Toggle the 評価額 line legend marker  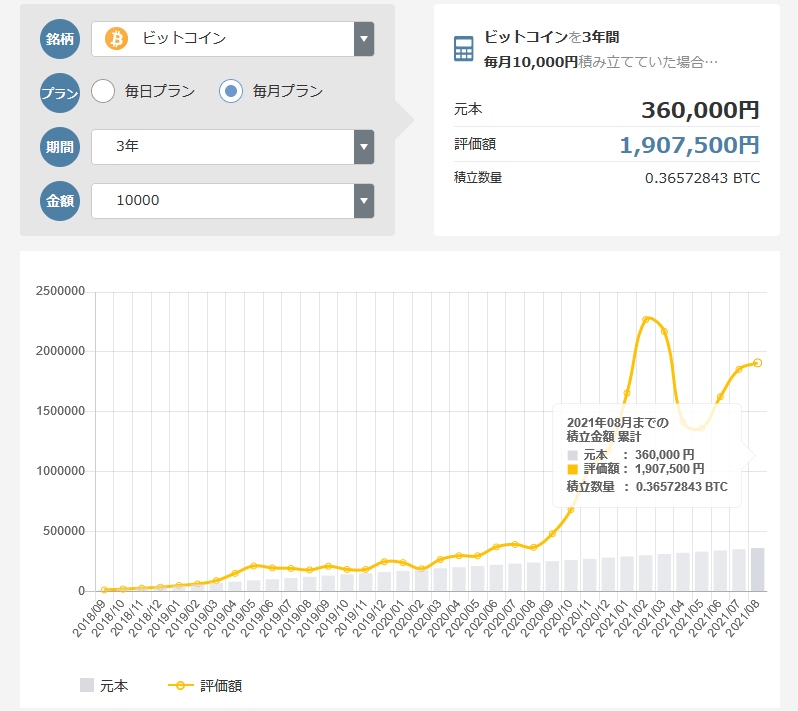(x=180, y=685)
